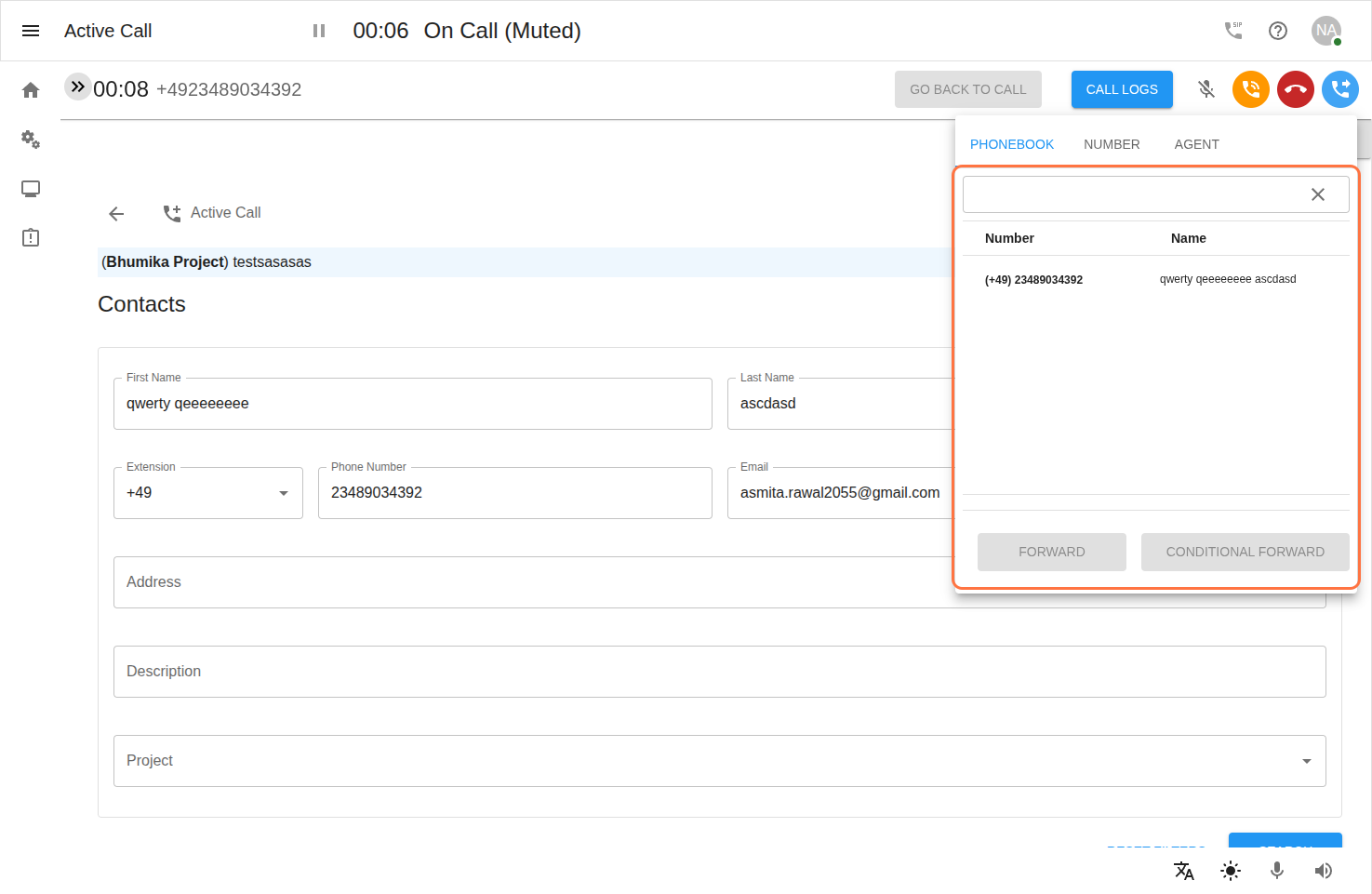Click the orange hold call button
Image resolution: width=1372 pixels, height=894 pixels.
(x=1250, y=89)
